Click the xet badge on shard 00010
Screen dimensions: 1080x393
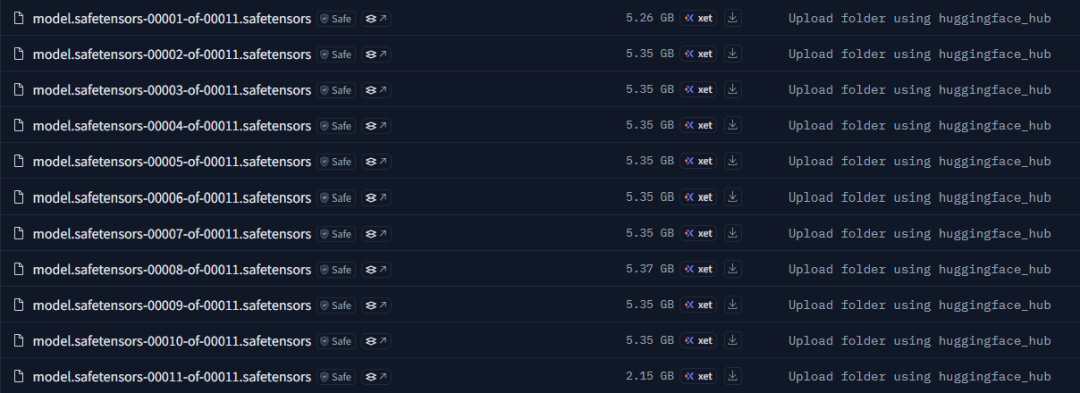[698, 341]
